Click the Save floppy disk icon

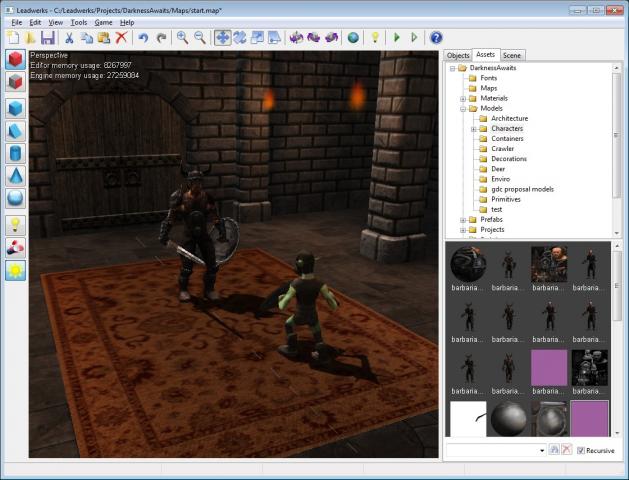coord(47,38)
